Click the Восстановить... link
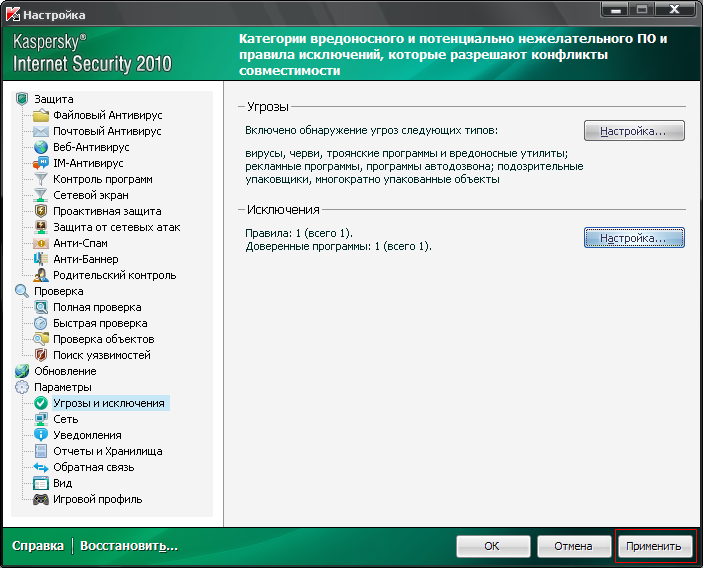Image resolution: width=703 pixels, height=568 pixels. click(x=129, y=546)
